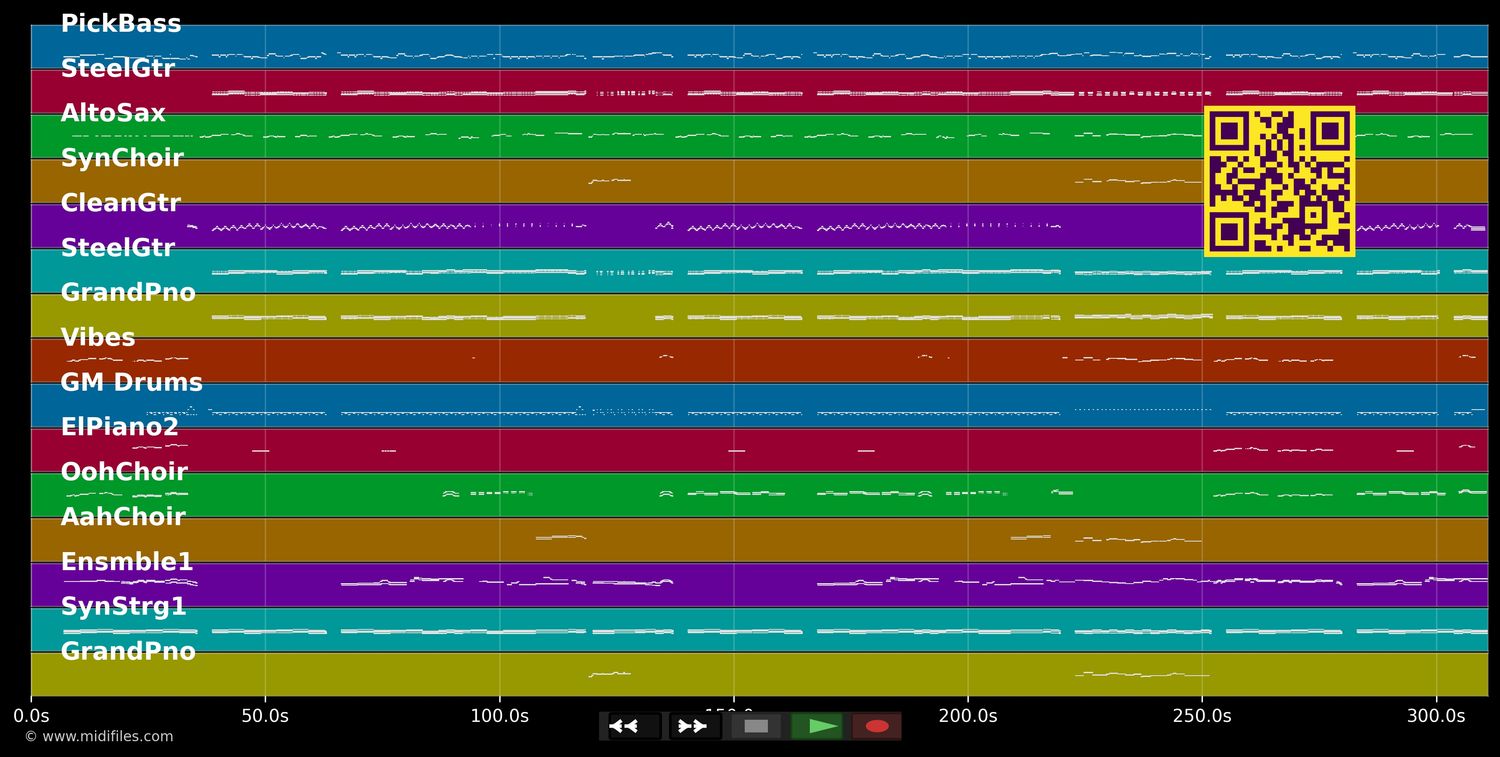The width and height of the screenshot is (1500, 757).
Task: Open the www.midifiles.com copyright link
Action: click(x=98, y=737)
